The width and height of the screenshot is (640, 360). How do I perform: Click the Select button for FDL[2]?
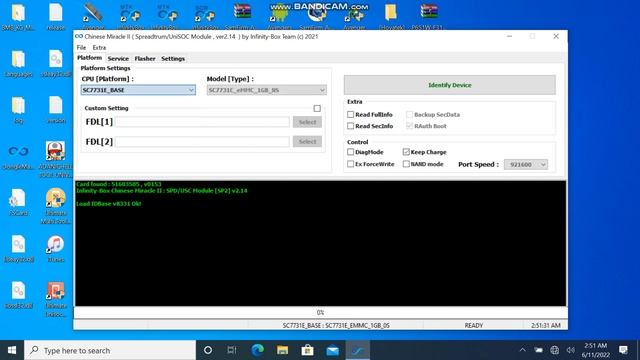307,141
